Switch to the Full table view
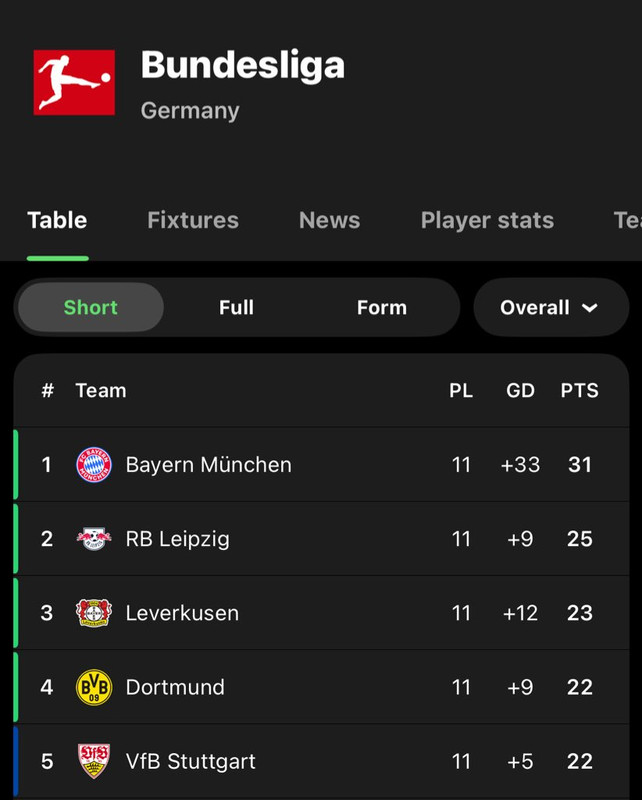This screenshot has height=800, width=642. coord(236,307)
